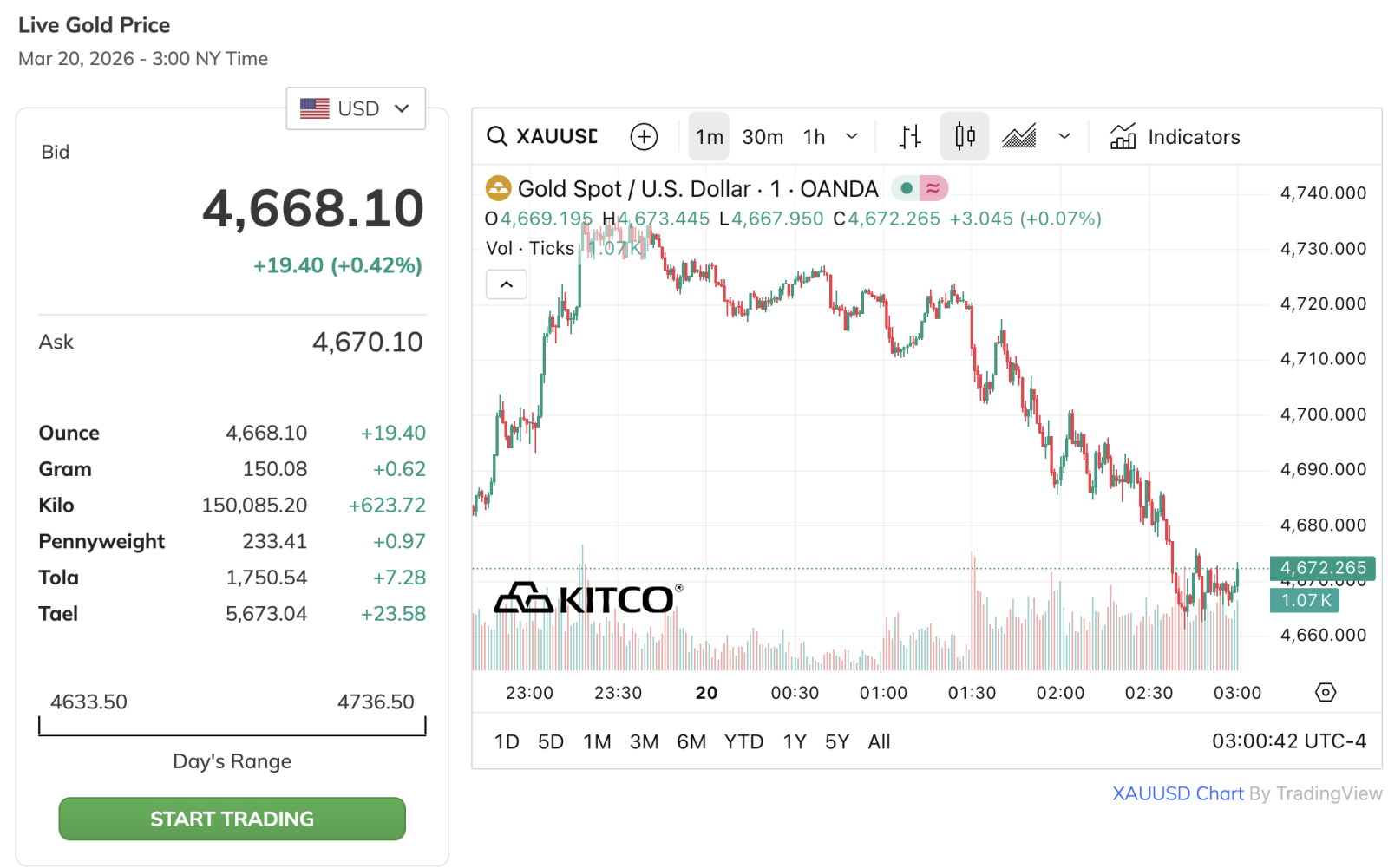
Task: Click the compare/add symbol plus icon
Action: pyautogui.click(x=644, y=136)
